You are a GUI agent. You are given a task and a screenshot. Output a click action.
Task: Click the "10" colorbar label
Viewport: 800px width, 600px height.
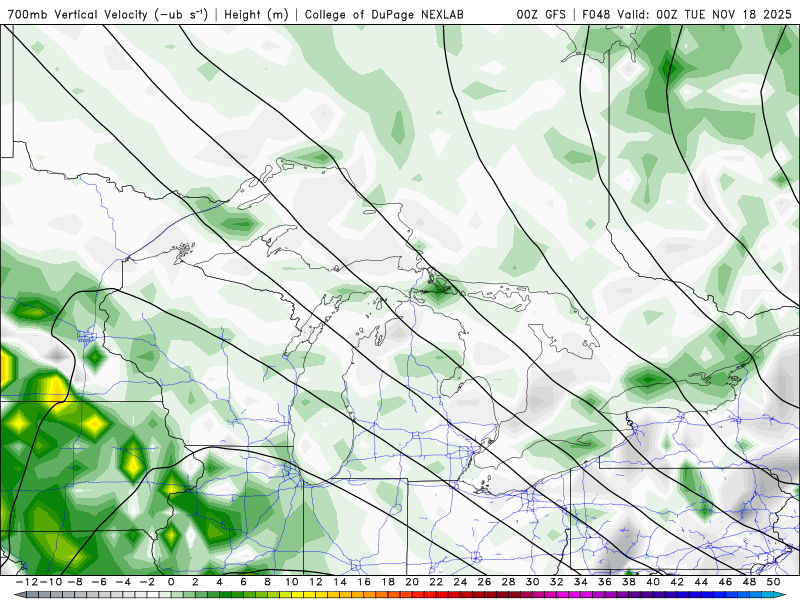point(291,582)
